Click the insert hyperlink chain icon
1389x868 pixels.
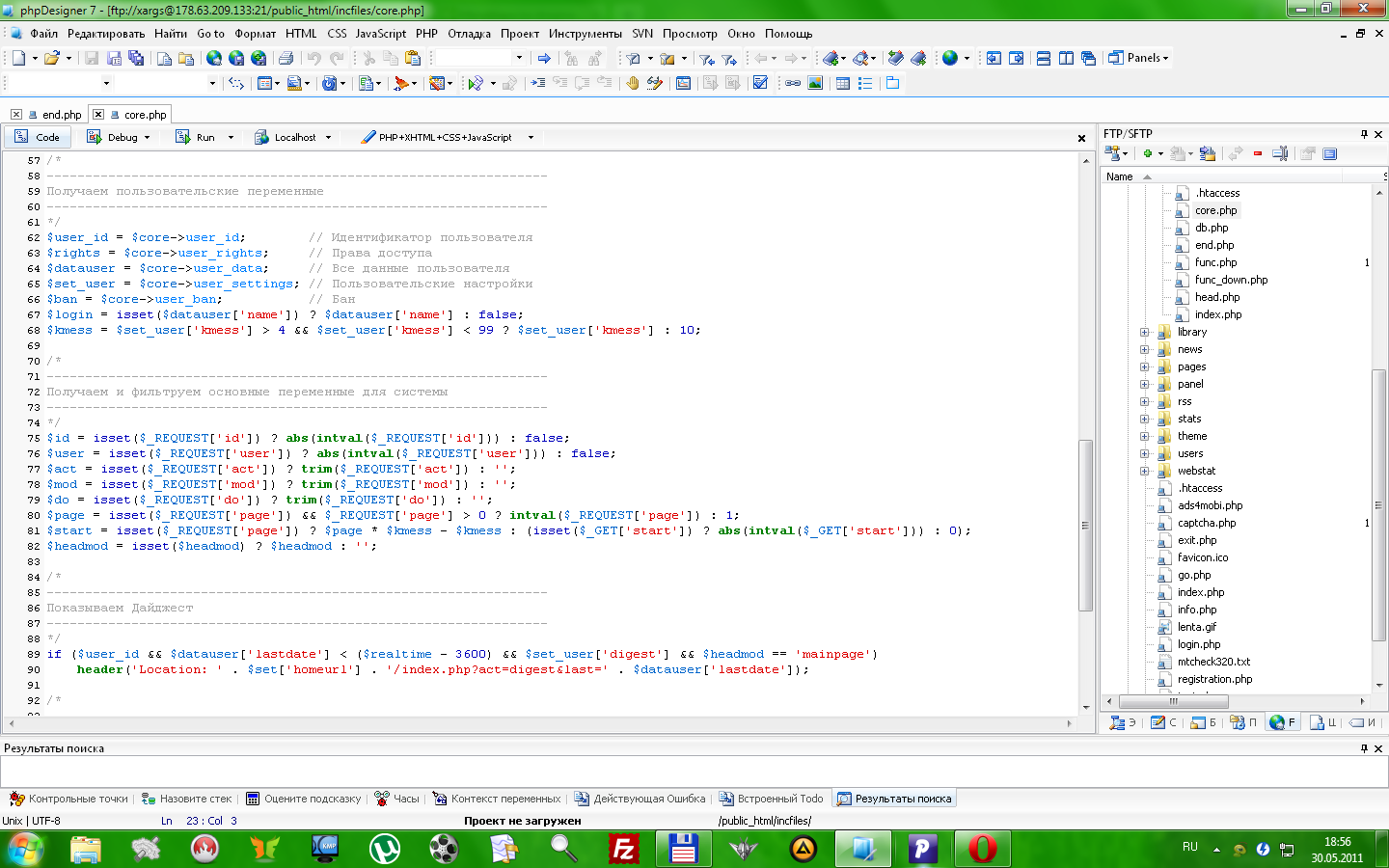click(792, 83)
